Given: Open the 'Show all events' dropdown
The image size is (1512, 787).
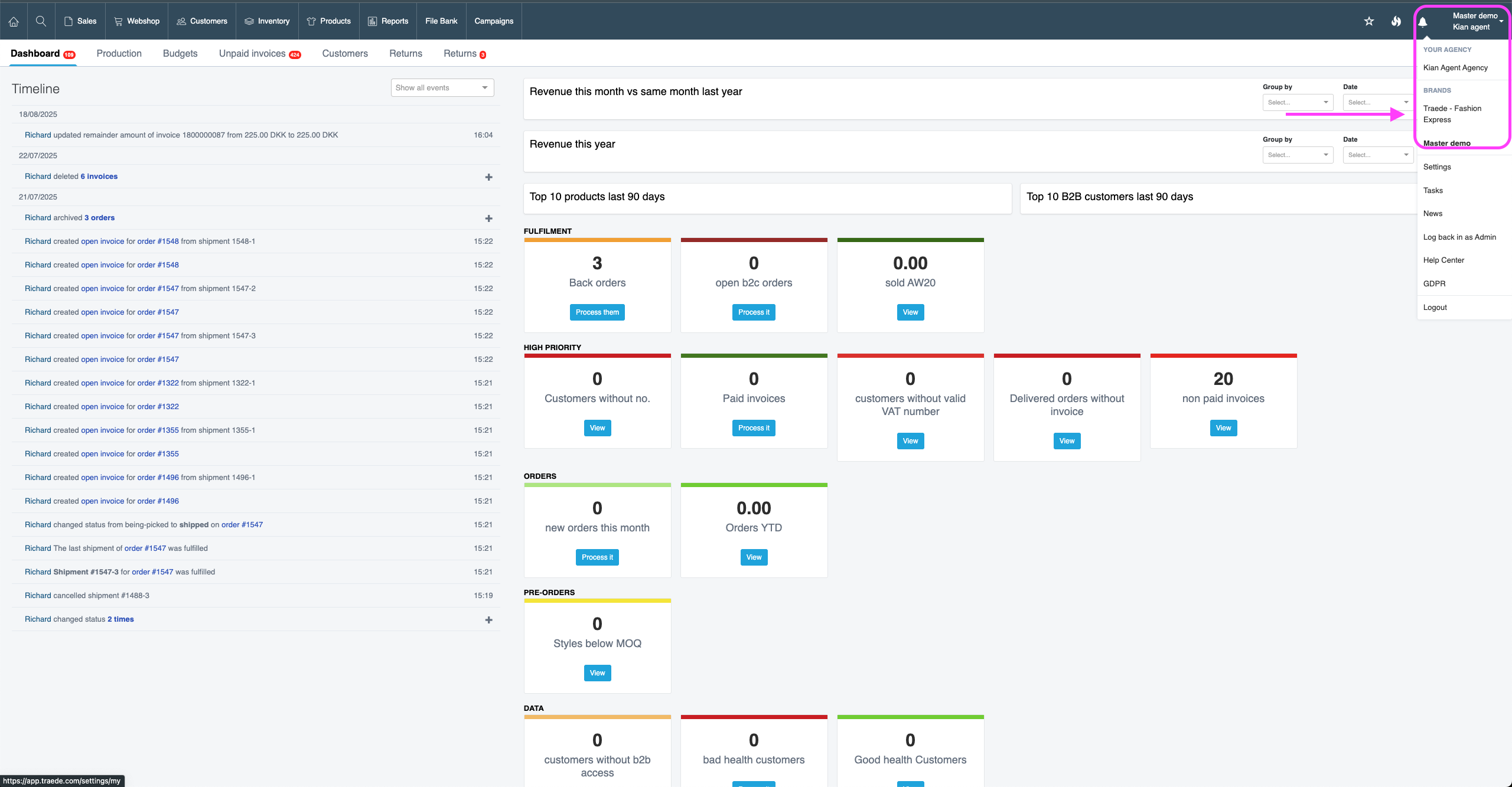Looking at the screenshot, I should click(x=442, y=88).
